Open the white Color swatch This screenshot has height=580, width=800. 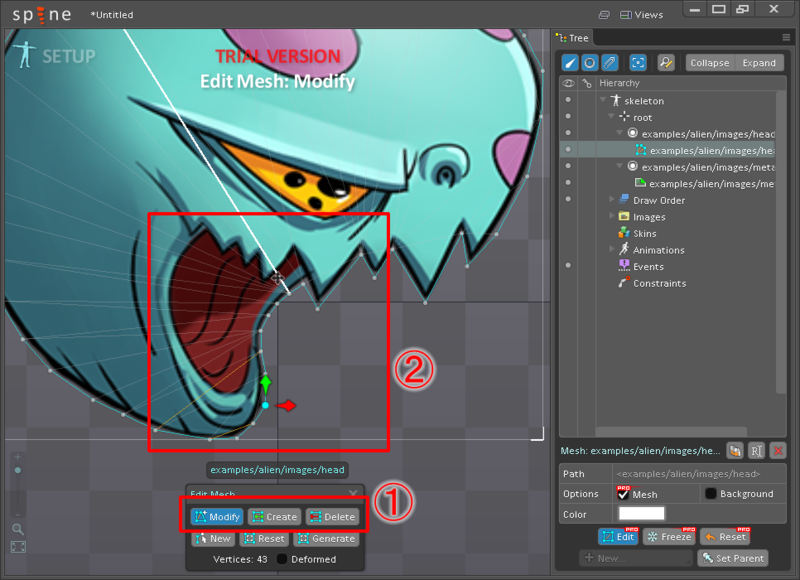click(641, 513)
